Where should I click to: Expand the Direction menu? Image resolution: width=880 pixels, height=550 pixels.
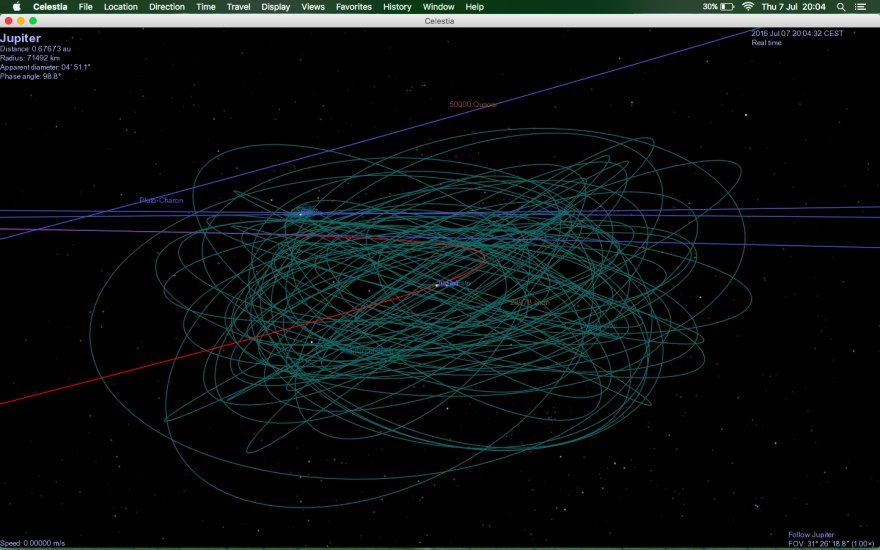pos(167,7)
